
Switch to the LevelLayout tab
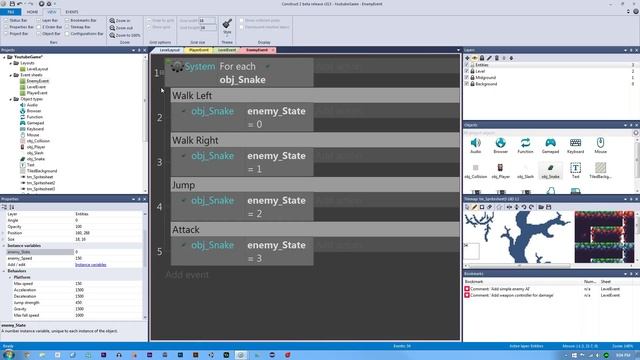(x=169, y=50)
